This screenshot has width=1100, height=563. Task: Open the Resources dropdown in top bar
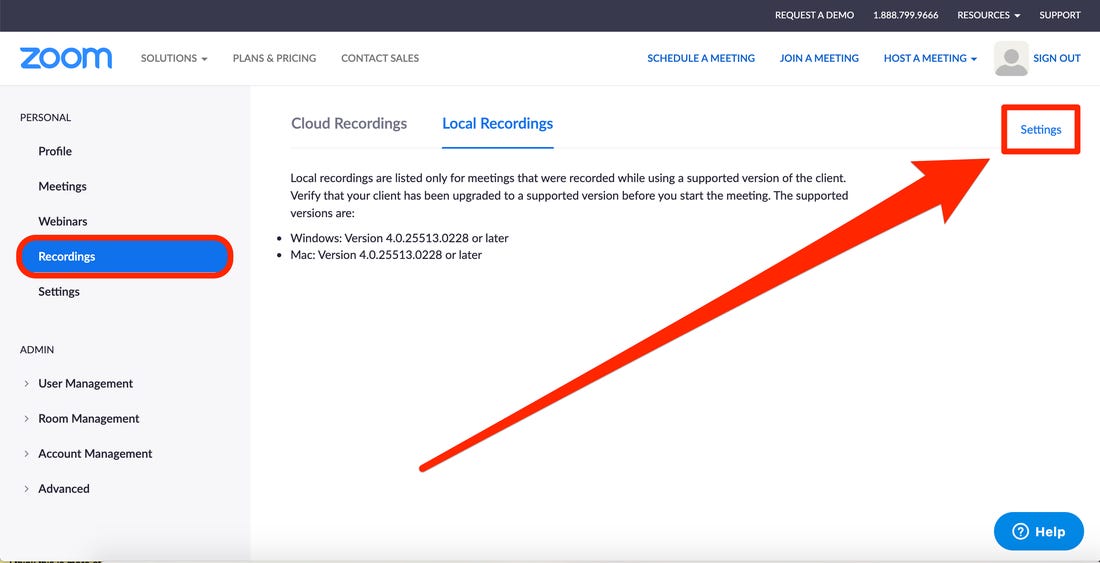tap(988, 15)
